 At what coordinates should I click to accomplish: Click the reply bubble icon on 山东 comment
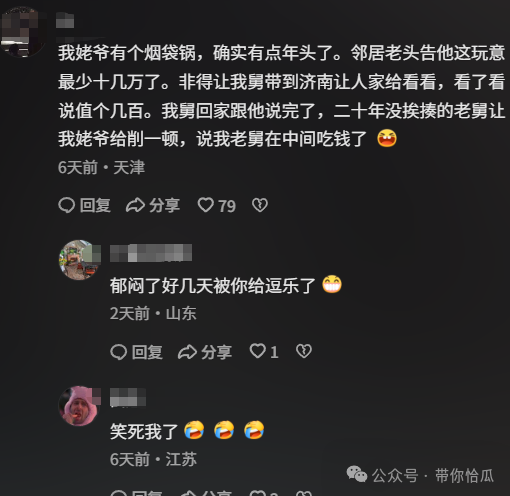click(119, 352)
